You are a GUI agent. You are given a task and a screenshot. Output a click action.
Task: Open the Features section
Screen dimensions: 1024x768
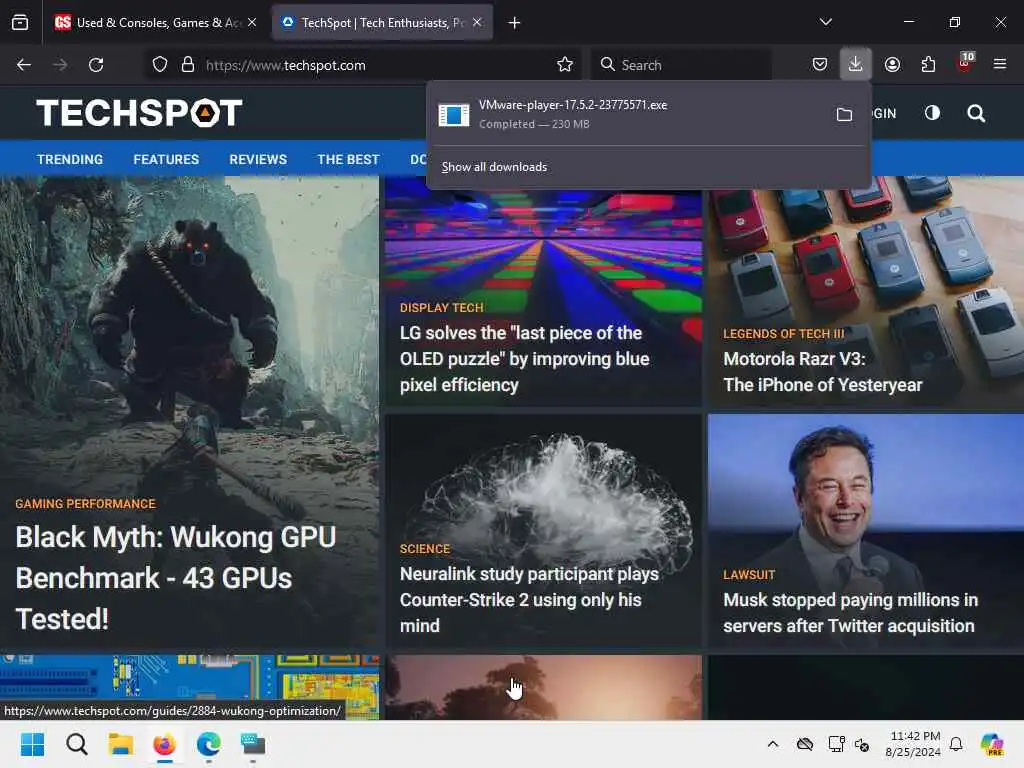pyautogui.click(x=166, y=159)
